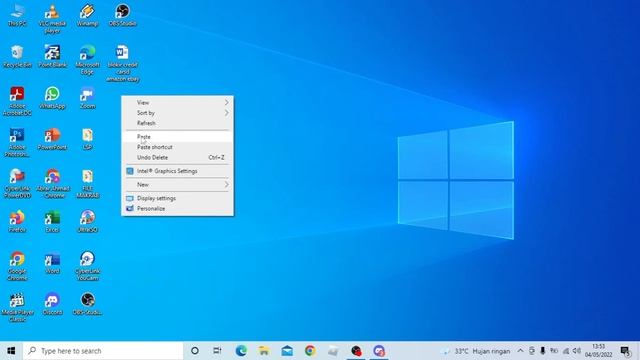
Task: Expand the Sort by submenu
Action: point(178,113)
